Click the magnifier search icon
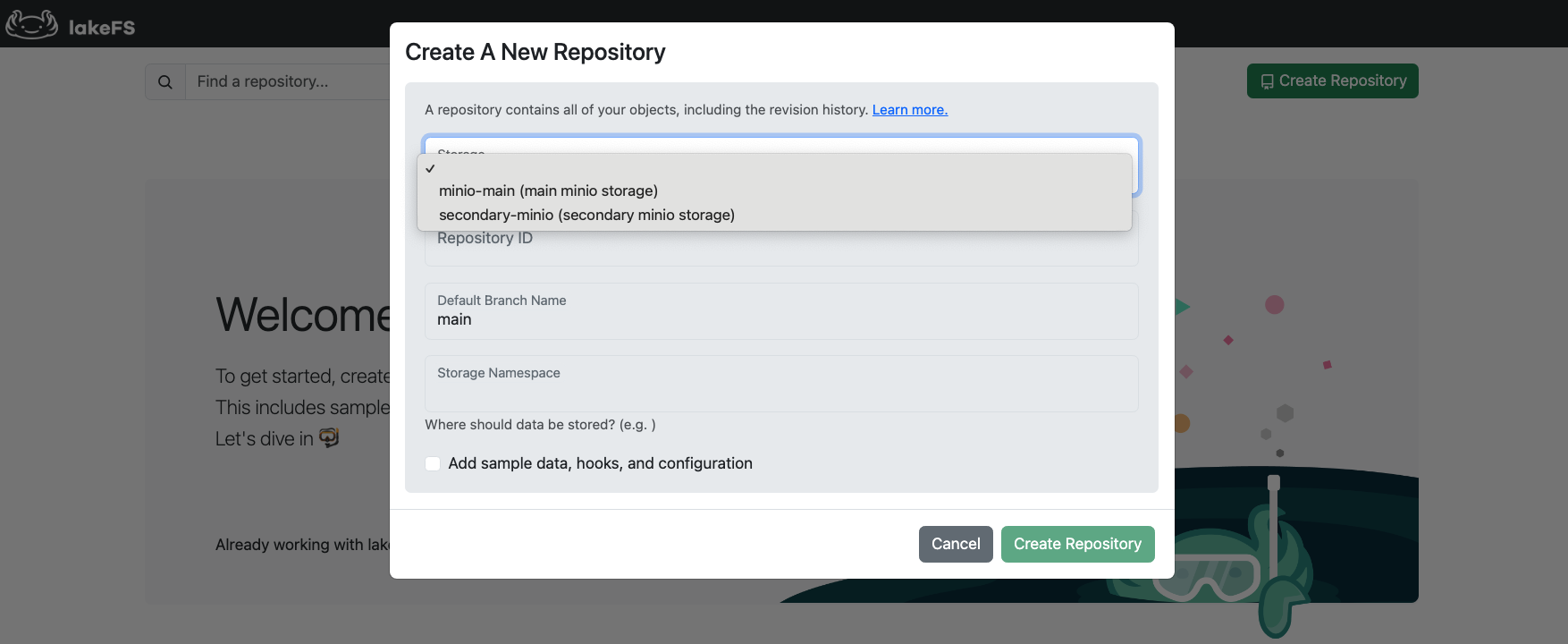 tap(165, 81)
